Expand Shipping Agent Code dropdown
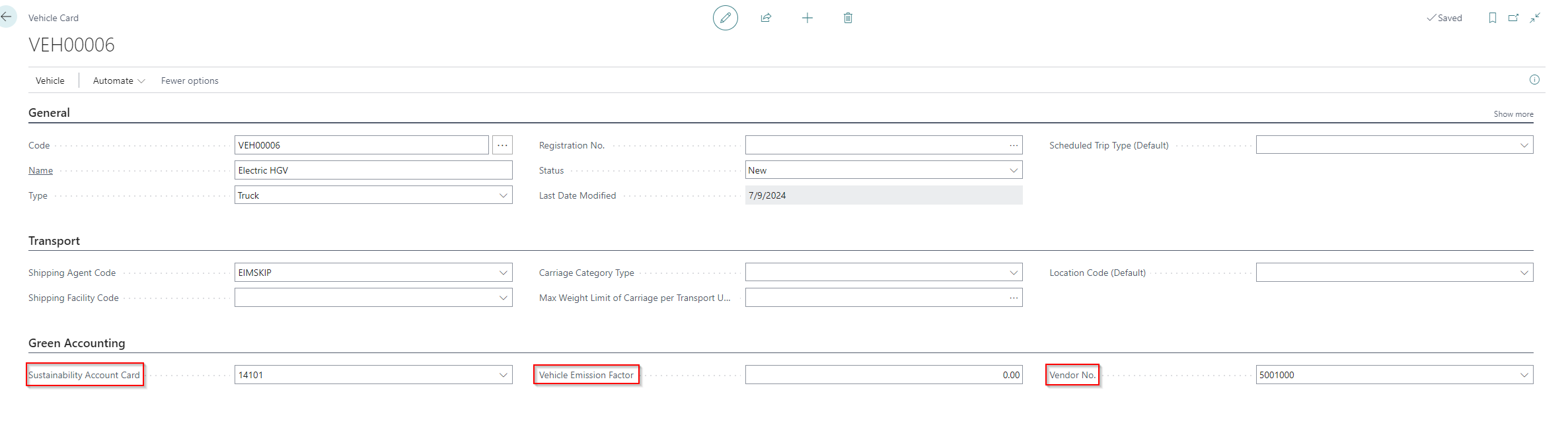 (503, 273)
